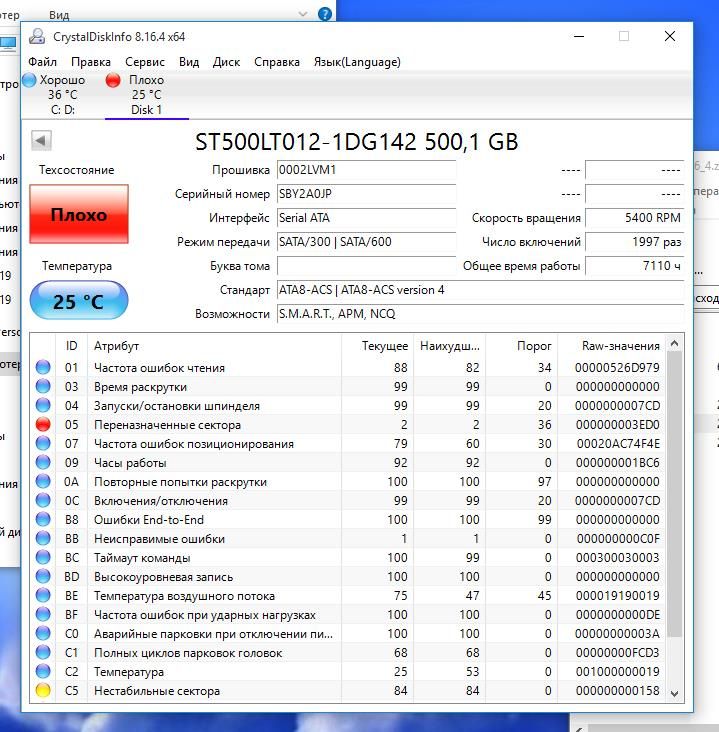Click the rotation speed value 5400 RPM
Viewport: 719px width, 732px height.
click(x=634, y=218)
